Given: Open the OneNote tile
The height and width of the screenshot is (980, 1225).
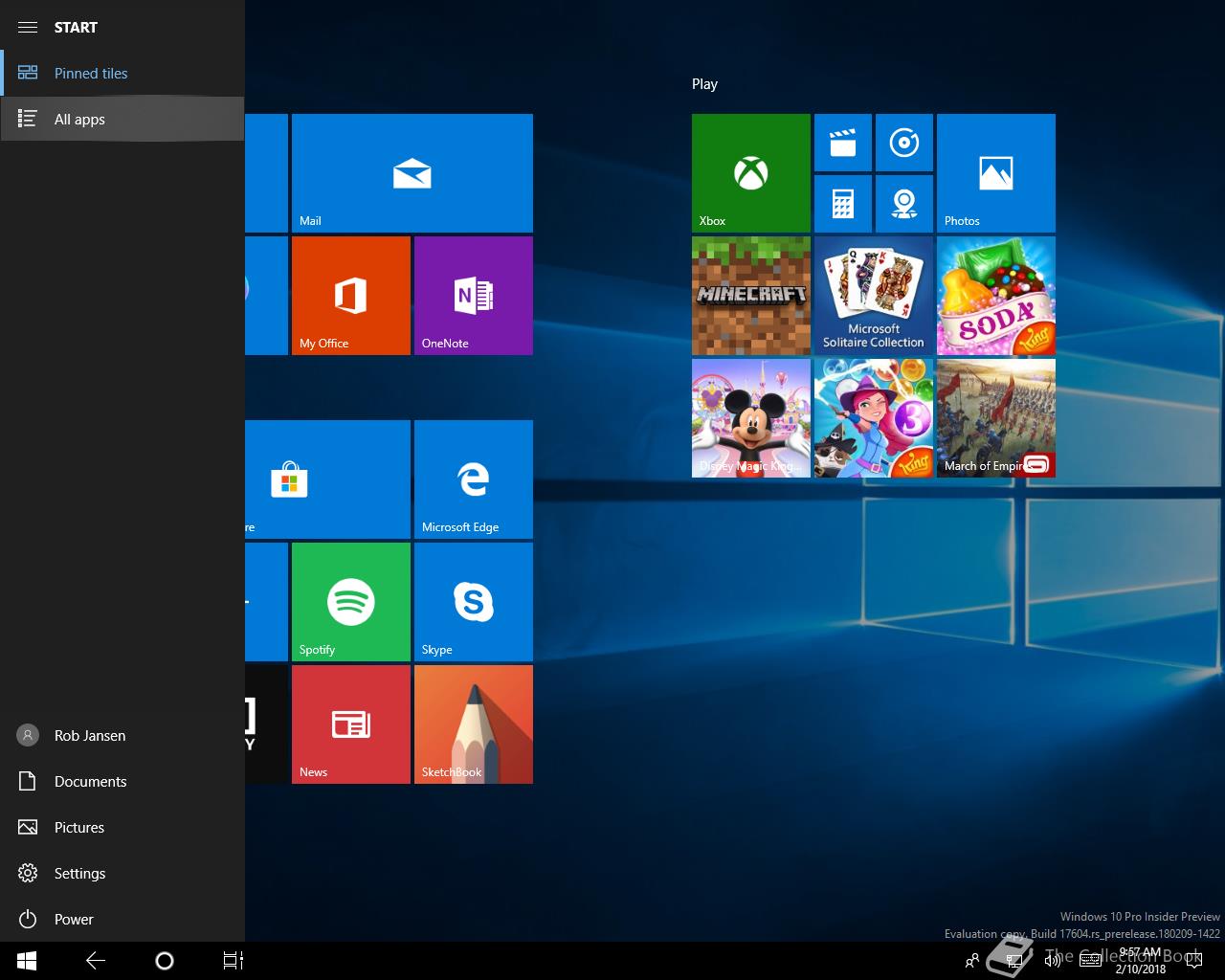Looking at the screenshot, I should click(473, 296).
